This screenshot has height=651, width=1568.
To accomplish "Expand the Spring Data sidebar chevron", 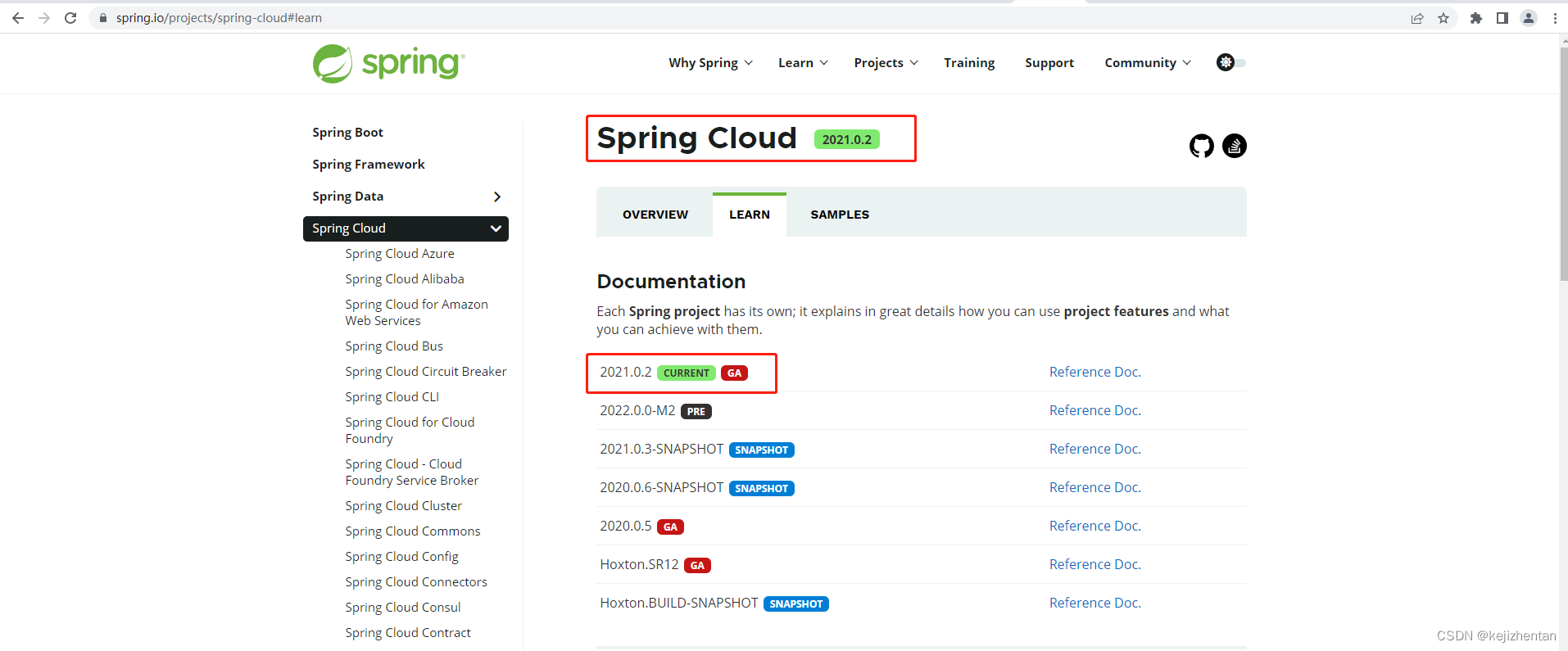I will [497, 197].
